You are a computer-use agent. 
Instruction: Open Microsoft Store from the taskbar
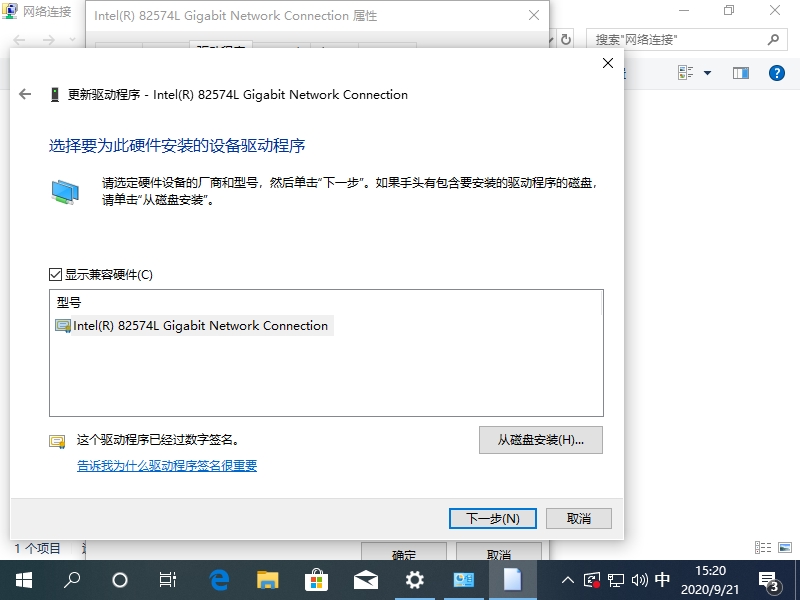[x=316, y=580]
